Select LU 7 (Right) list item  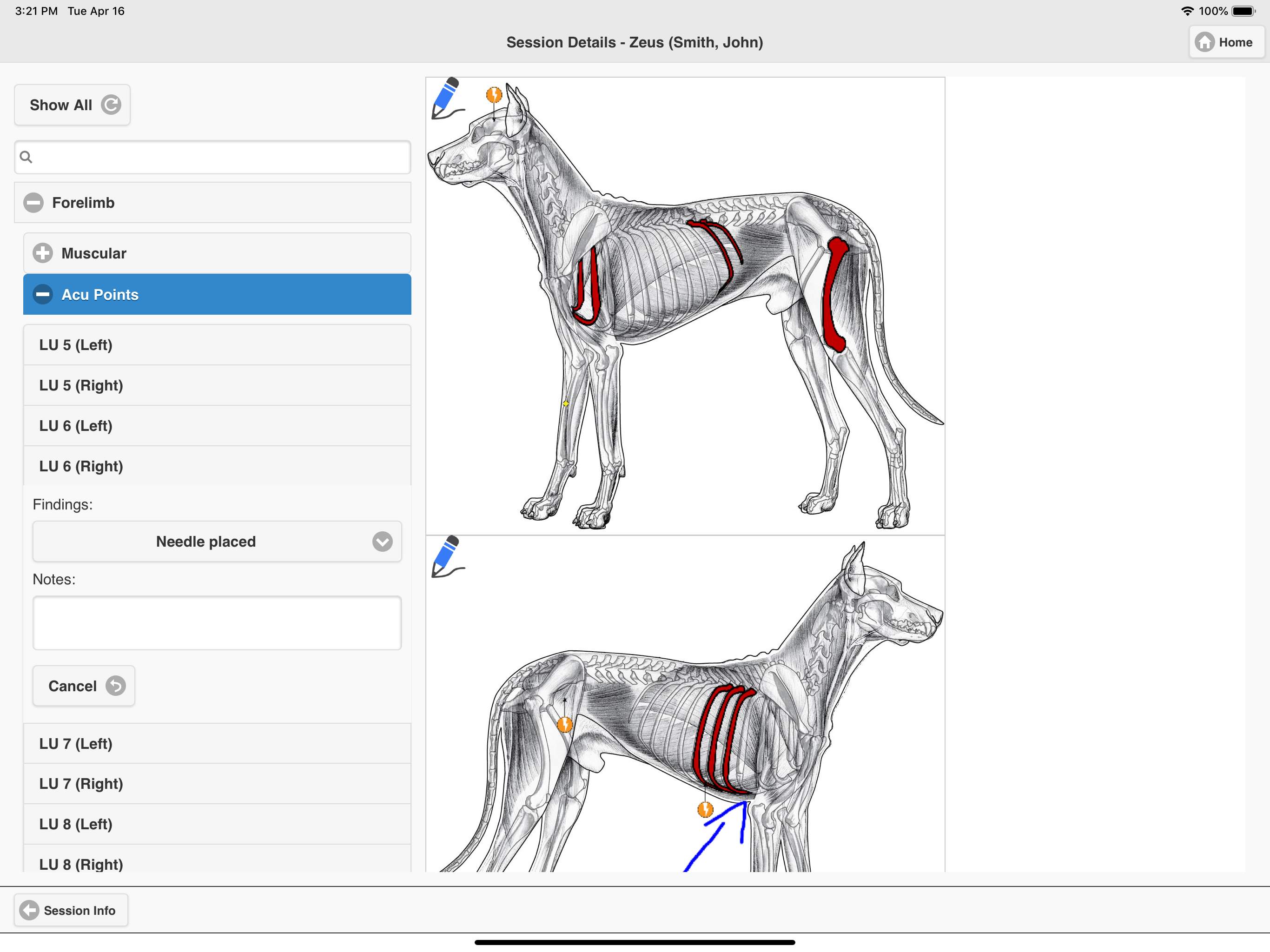coord(217,784)
